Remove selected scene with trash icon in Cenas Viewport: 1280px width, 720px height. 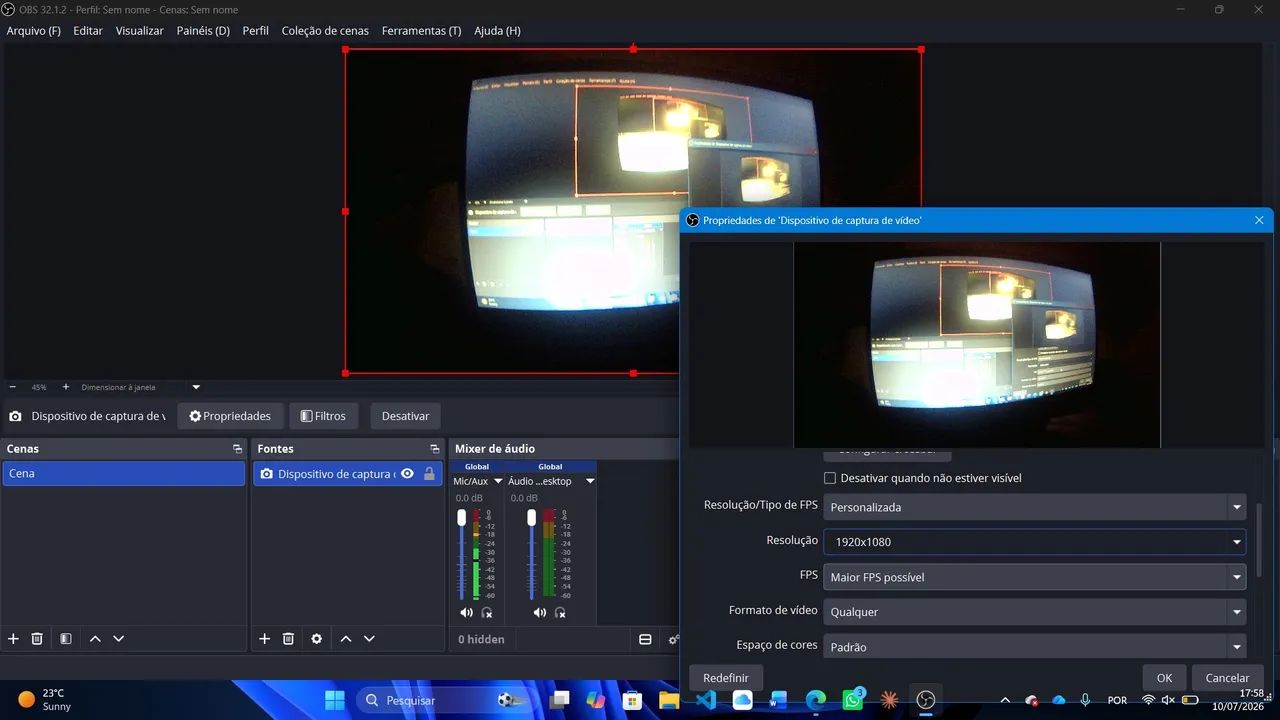click(37, 638)
